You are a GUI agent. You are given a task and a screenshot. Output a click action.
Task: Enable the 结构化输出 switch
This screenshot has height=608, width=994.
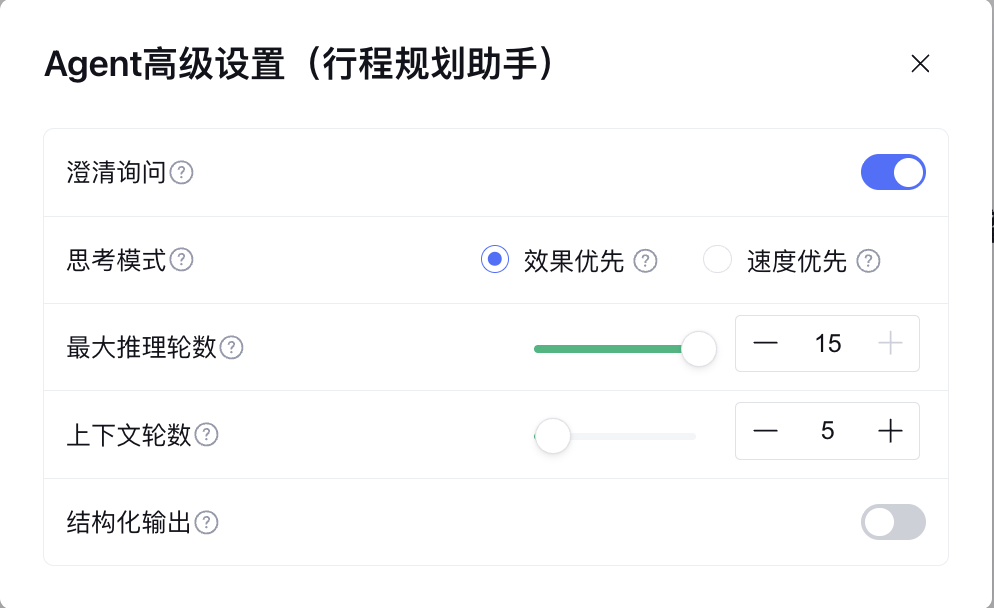[x=893, y=522]
